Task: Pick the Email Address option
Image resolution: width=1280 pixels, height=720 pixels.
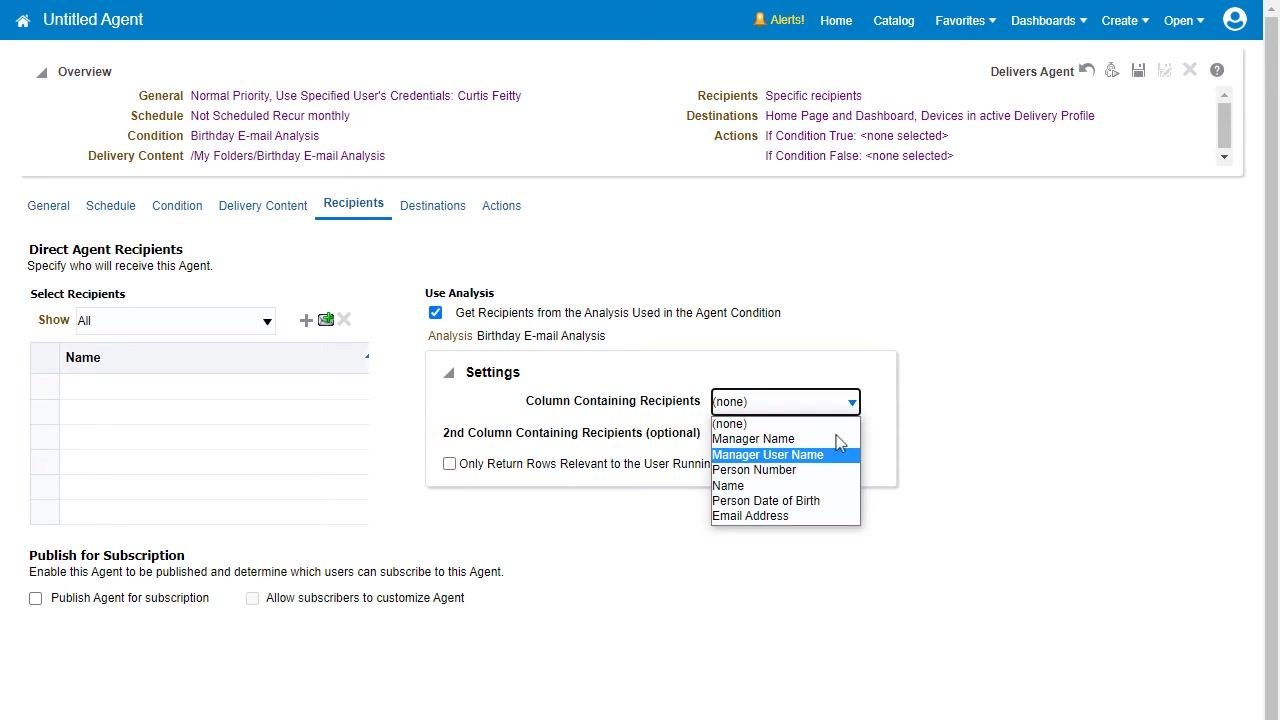Action: pos(785,516)
